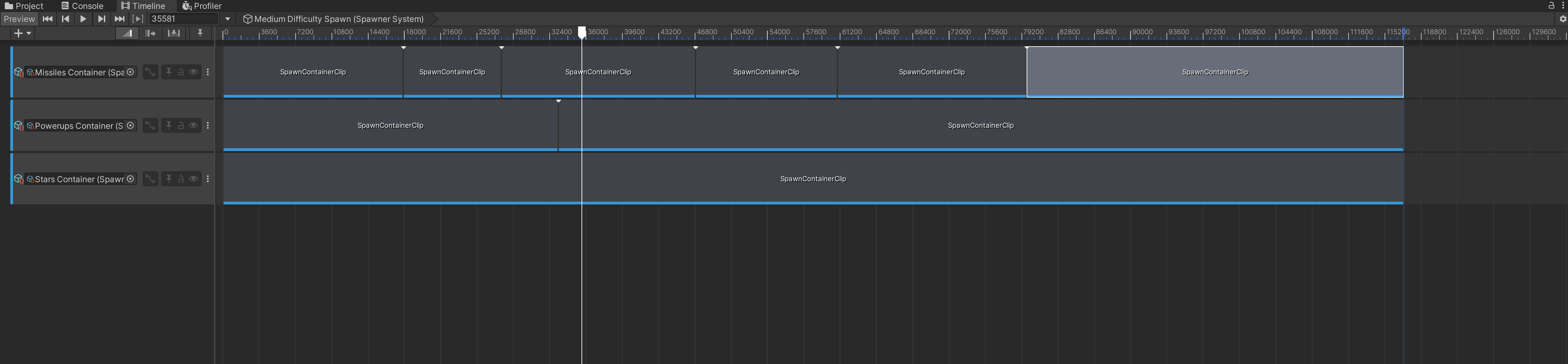This screenshot has width=1568, height=364.
Task: Lock the Powerups Container track
Action: pos(181,126)
